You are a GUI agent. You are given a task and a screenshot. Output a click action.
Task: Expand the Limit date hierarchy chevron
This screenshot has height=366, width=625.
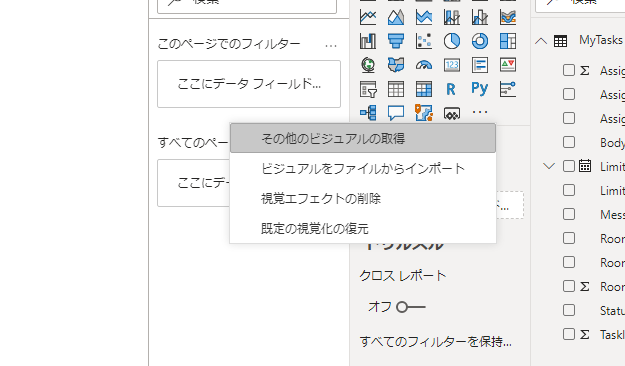549,166
